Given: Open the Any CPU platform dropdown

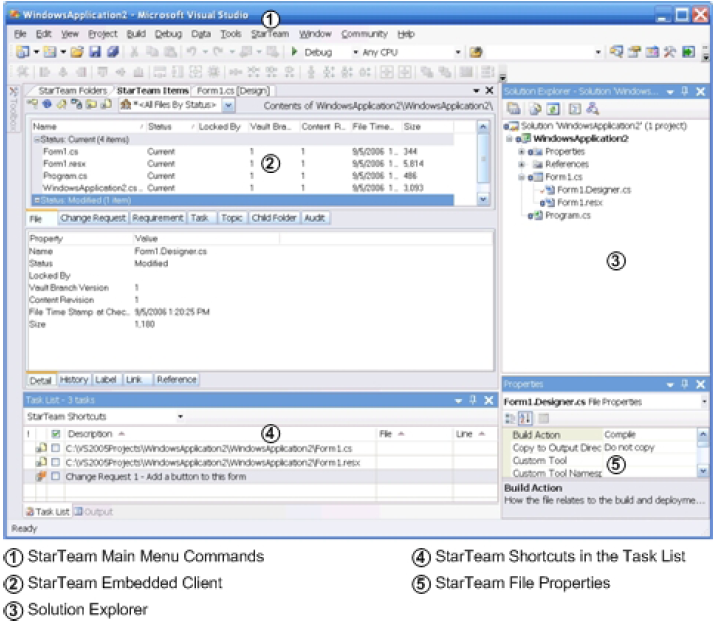Looking at the screenshot, I should pyautogui.click(x=458, y=52).
